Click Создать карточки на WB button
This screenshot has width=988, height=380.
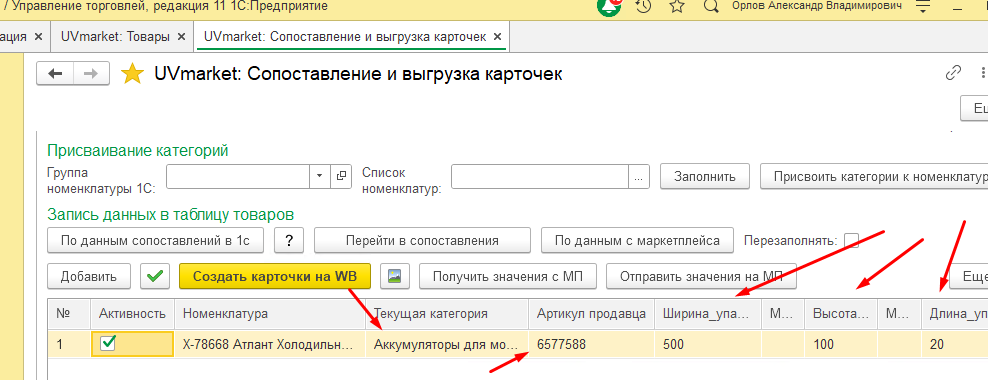click(x=275, y=276)
